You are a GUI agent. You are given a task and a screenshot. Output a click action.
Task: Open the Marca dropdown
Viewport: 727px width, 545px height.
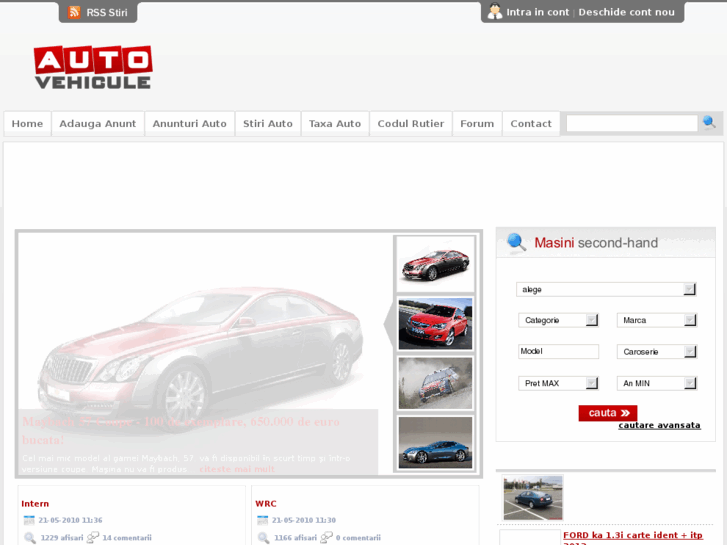pos(657,320)
